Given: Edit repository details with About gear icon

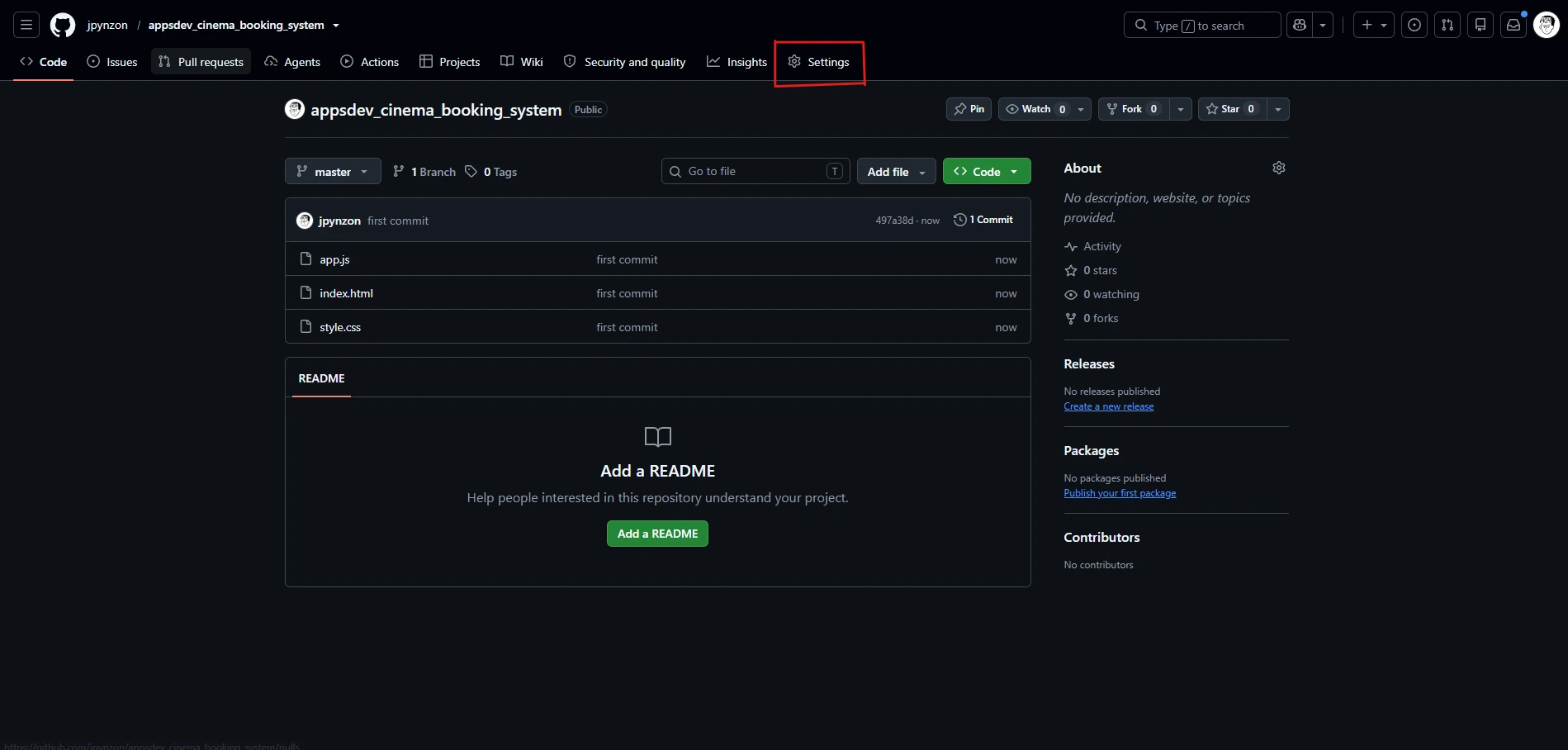Looking at the screenshot, I should [x=1279, y=168].
